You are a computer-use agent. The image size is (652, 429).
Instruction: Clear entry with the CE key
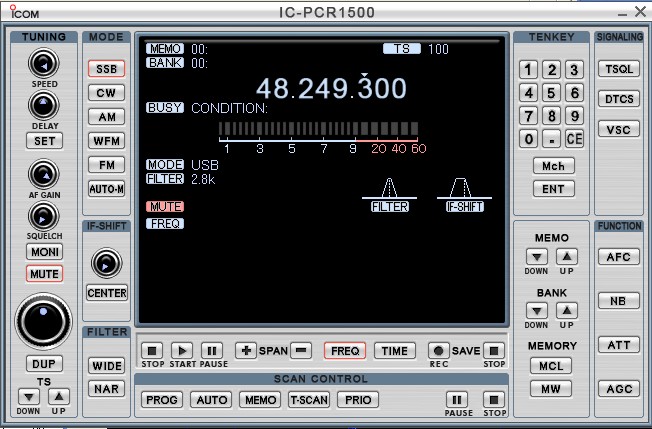574,139
